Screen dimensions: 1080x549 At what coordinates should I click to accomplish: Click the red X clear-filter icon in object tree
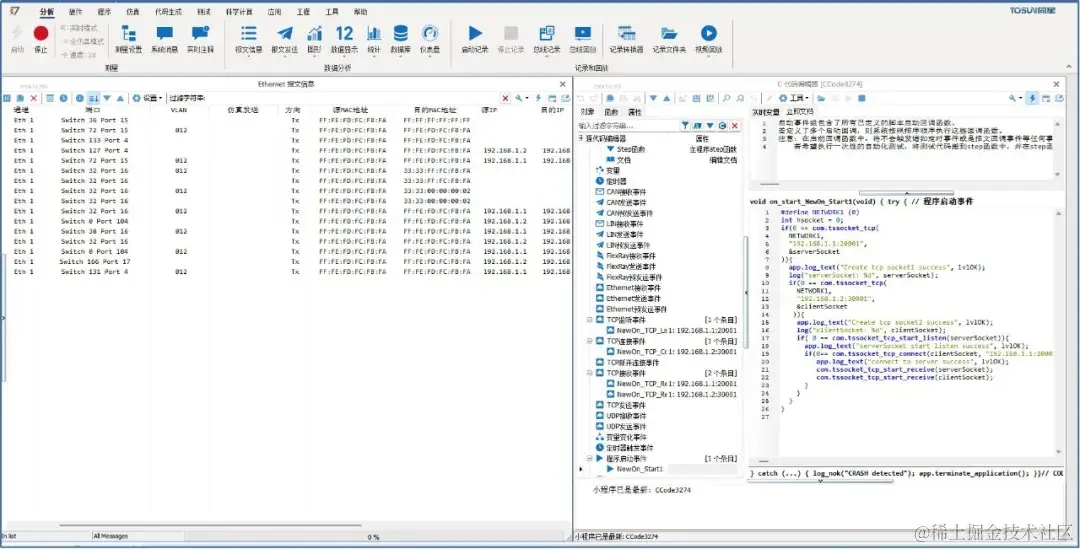pyautogui.click(x=734, y=125)
